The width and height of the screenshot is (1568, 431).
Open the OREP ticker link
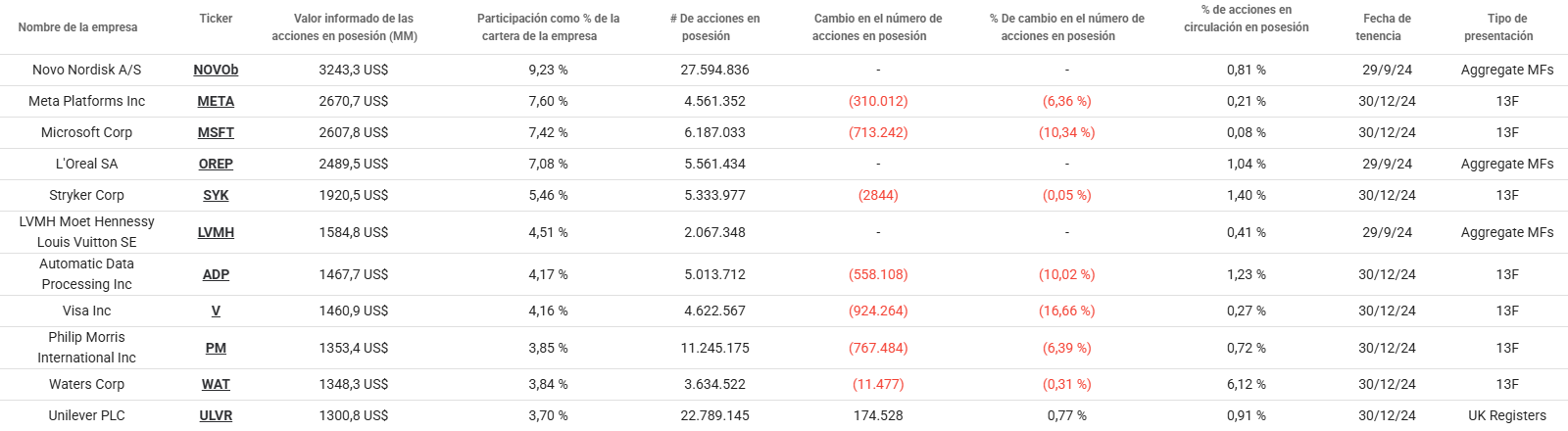click(216, 164)
